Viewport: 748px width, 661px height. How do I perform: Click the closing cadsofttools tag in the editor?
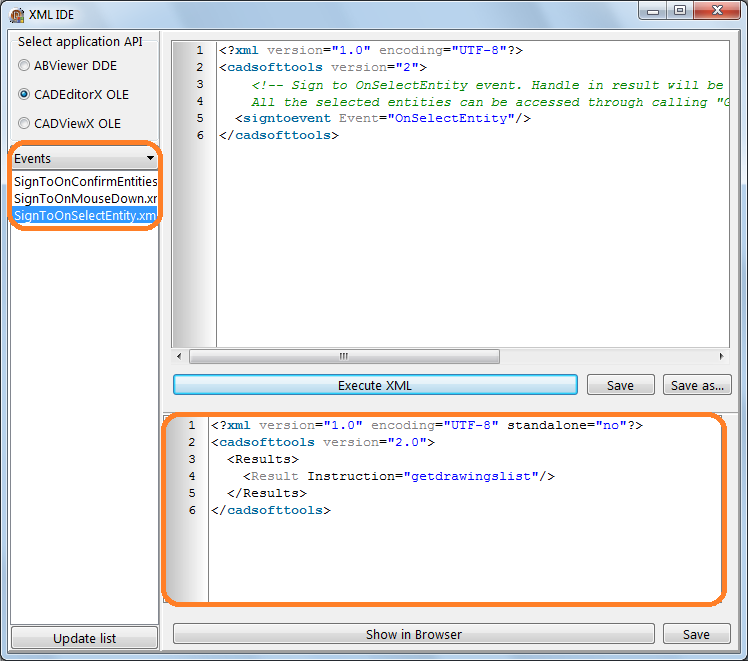coord(279,135)
